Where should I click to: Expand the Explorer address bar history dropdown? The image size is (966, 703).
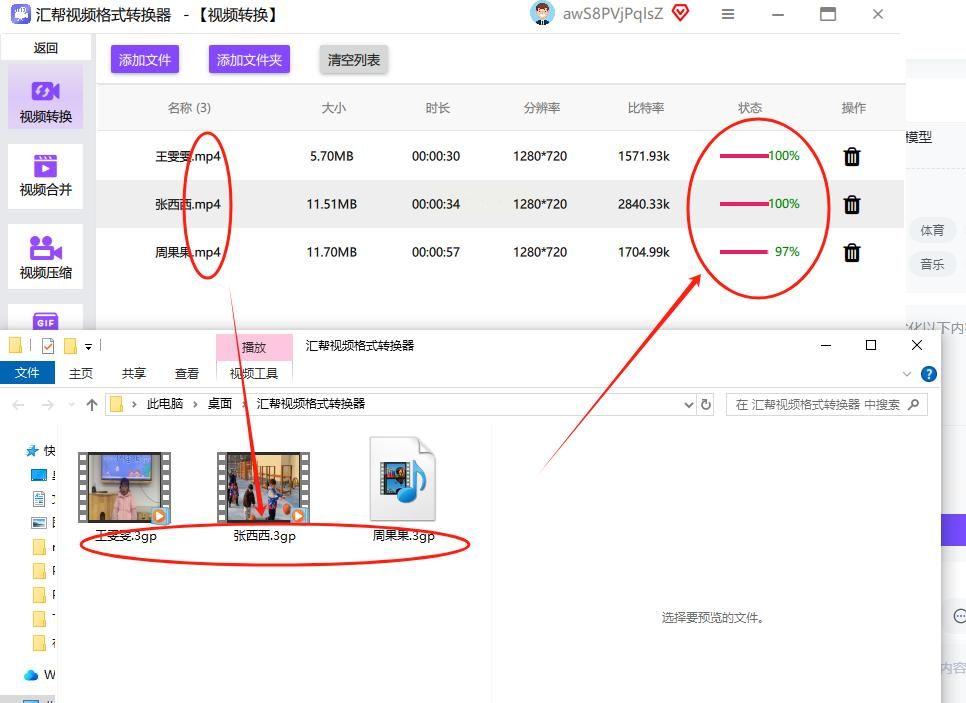tap(688, 405)
